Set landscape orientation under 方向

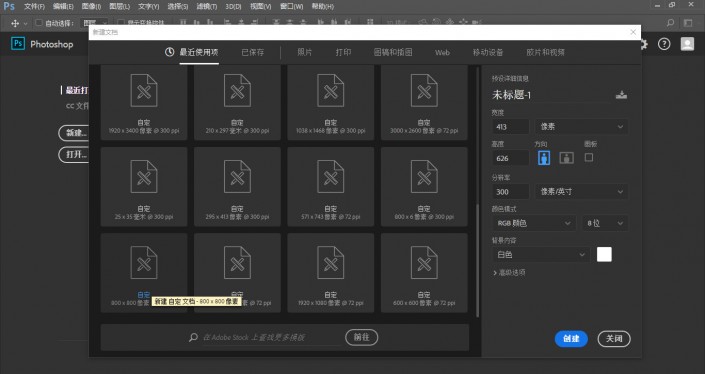coord(566,158)
